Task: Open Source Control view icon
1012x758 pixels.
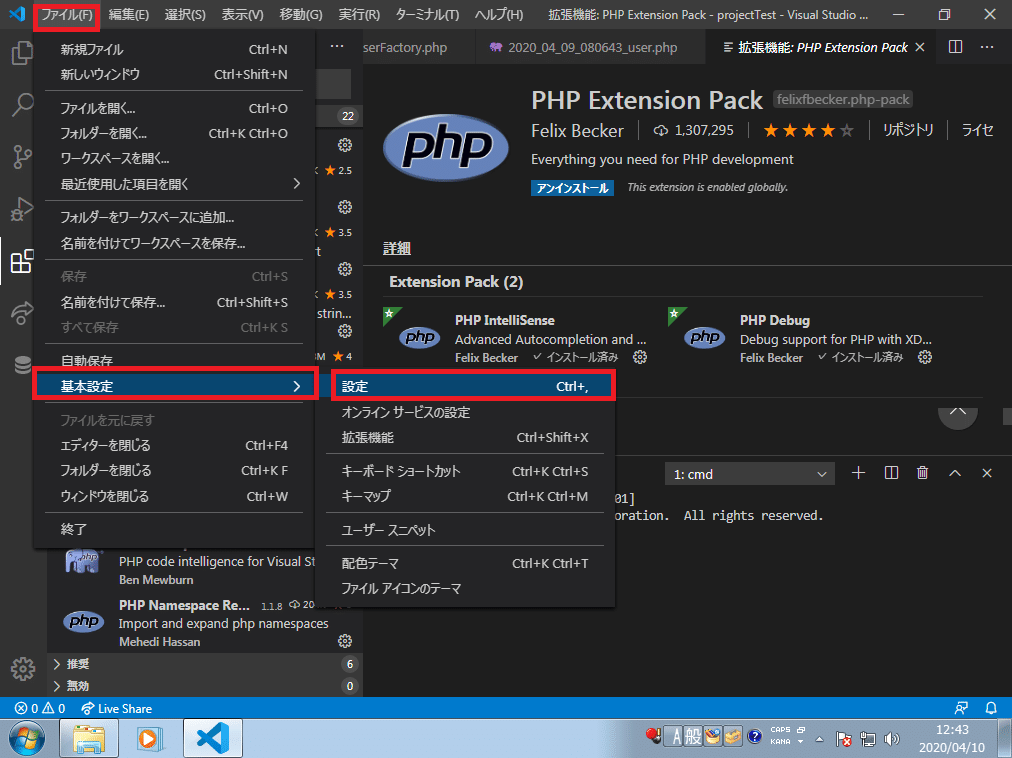Action: (22, 157)
